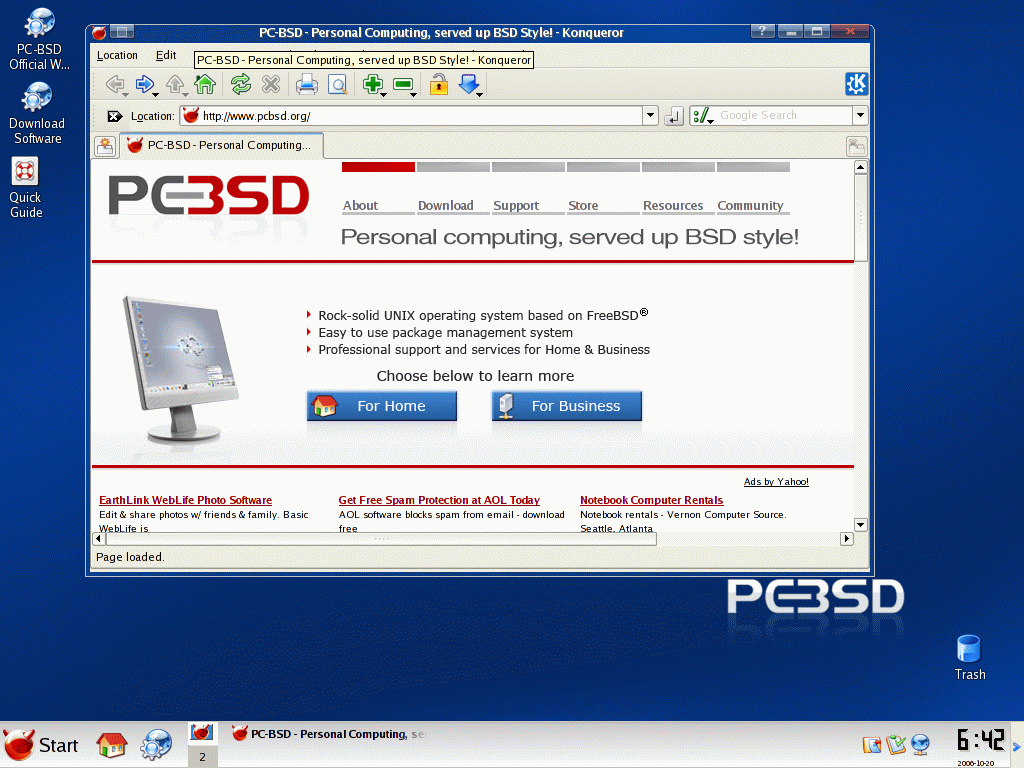Open Get Free Spam Protection at AOL Today

tap(439, 500)
